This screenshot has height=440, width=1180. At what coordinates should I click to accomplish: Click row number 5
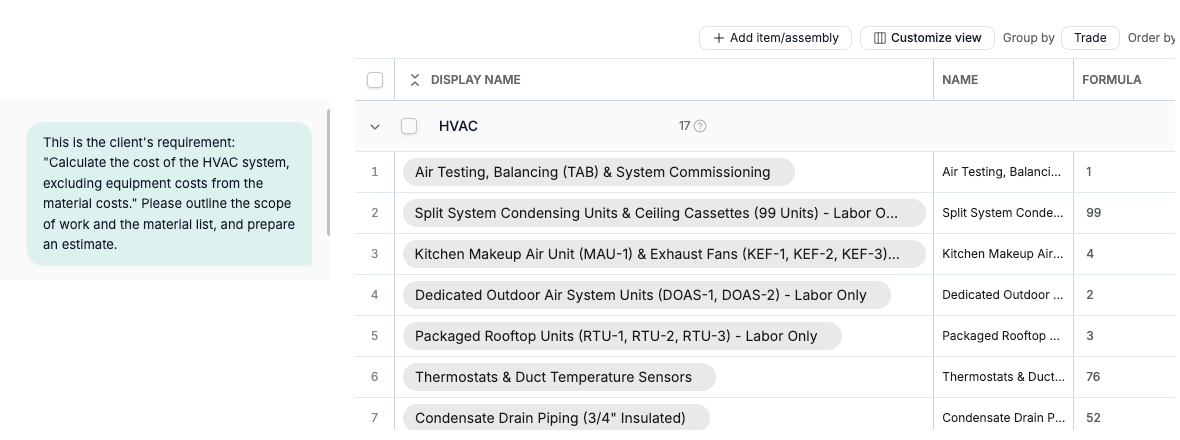[x=374, y=336]
